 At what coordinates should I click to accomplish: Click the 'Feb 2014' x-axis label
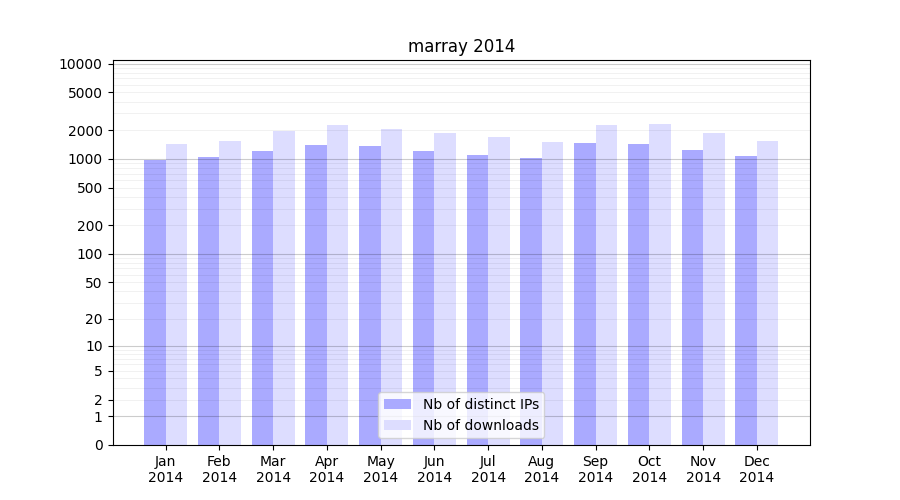pos(219,469)
